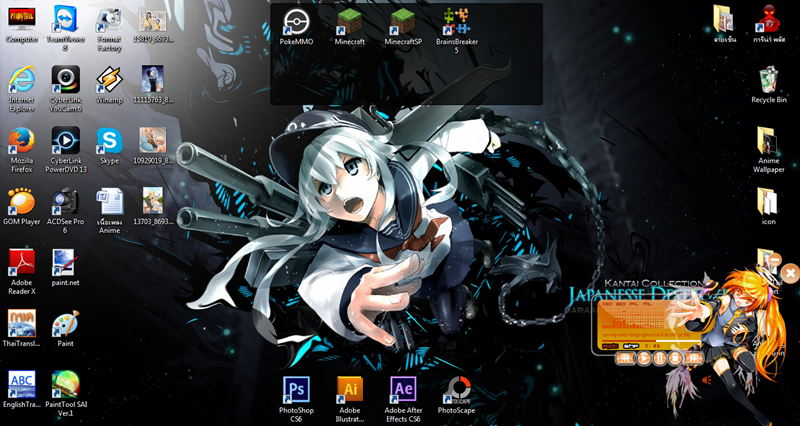This screenshot has height=426, width=800.
Task: Open Adobe Reader X
Action: point(22,271)
